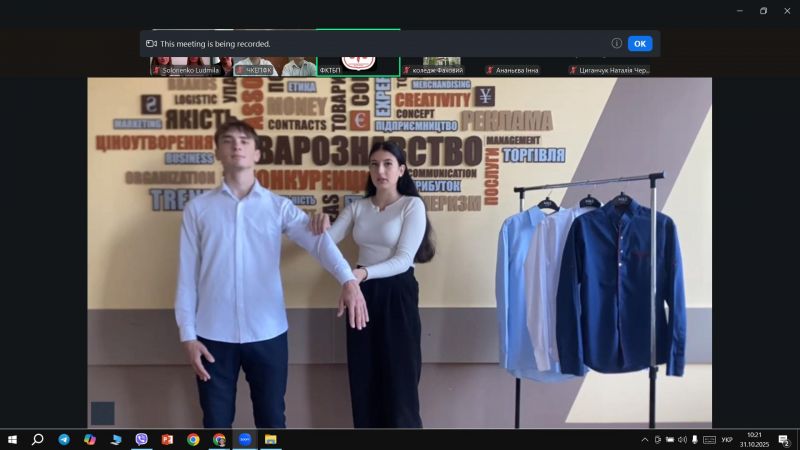This screenshot has height=450, width=800.
Task: Click the microphone icon in the system tray
Action: pyautogui.click(x=694, y=439)
